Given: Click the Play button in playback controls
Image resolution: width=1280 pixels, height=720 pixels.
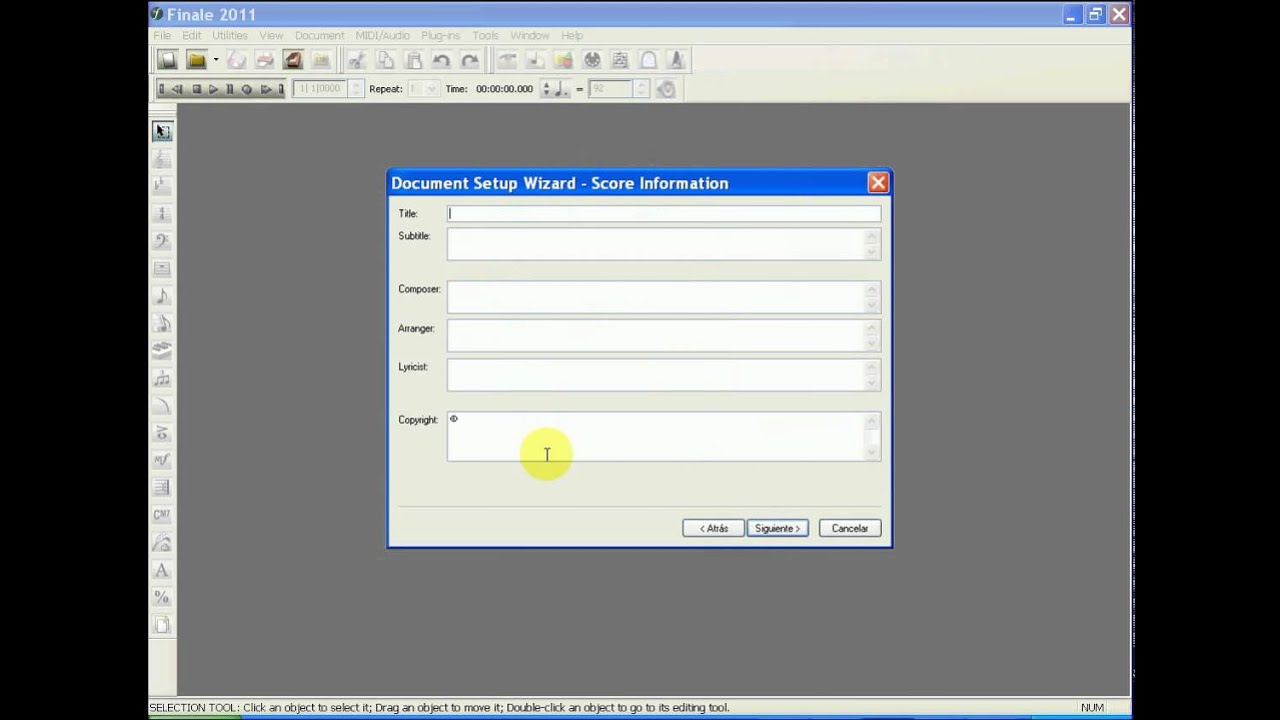Looking at the screenshot, I should click(x=213, y=89).
